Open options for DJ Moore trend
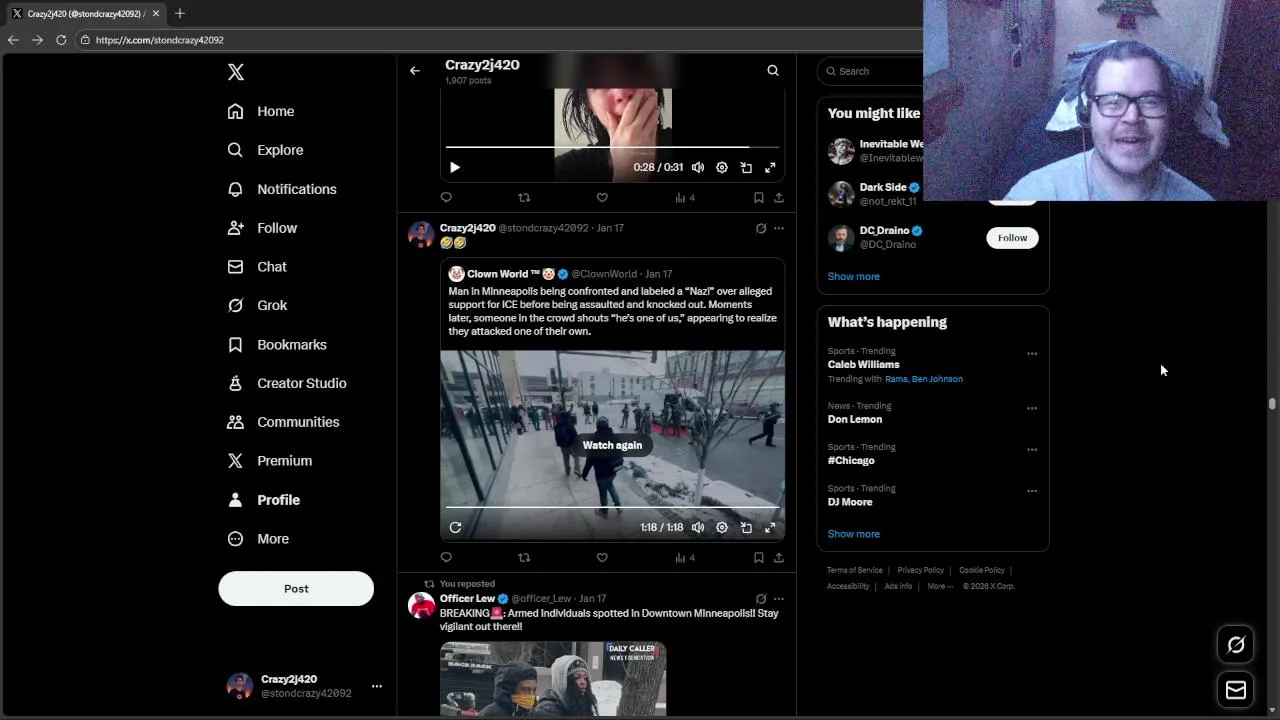The height and width of the screenshot is (720, 1280). [1032, 491]
